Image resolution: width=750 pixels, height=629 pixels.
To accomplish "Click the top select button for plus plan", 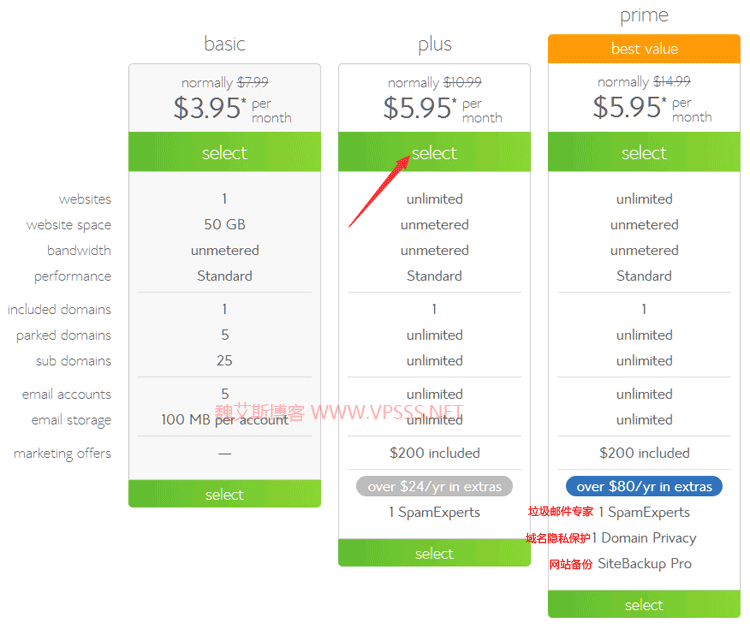I will click(434, 152).
